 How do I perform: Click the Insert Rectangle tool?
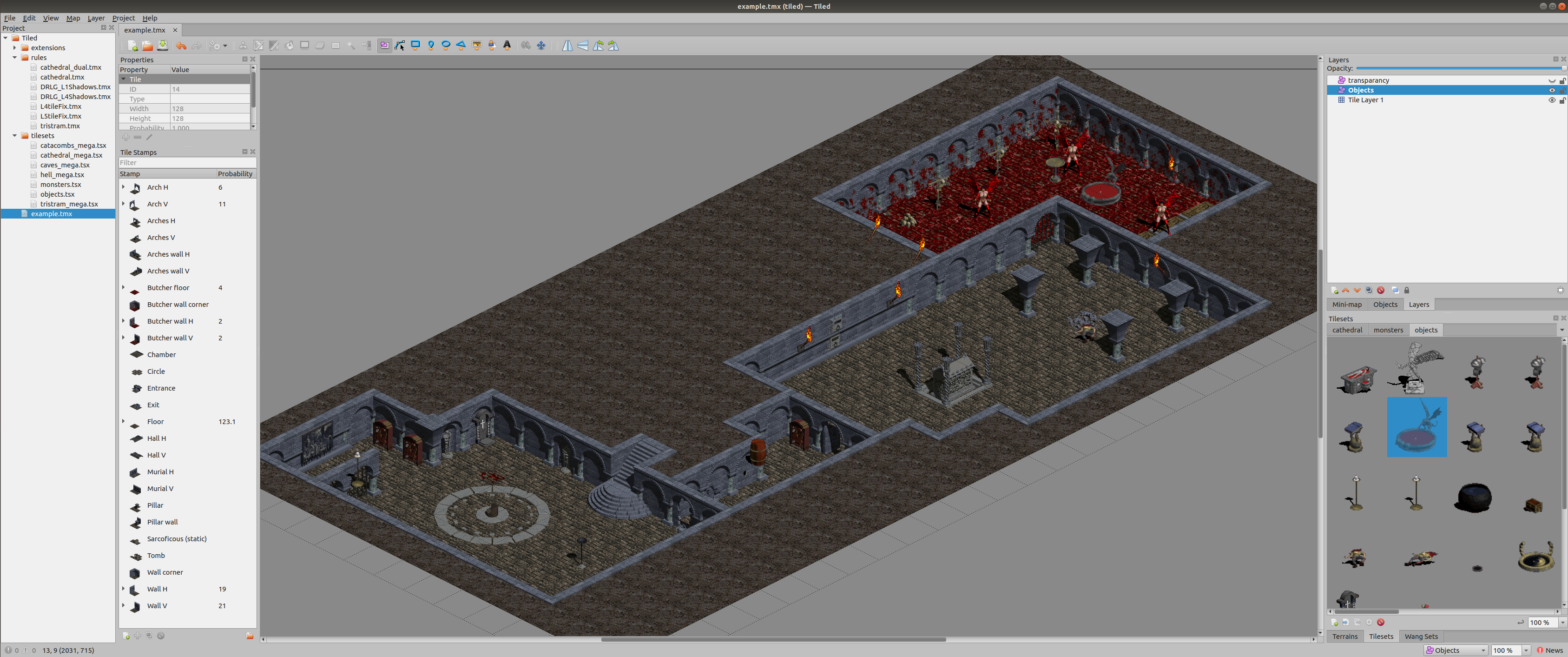click(416, 45)
